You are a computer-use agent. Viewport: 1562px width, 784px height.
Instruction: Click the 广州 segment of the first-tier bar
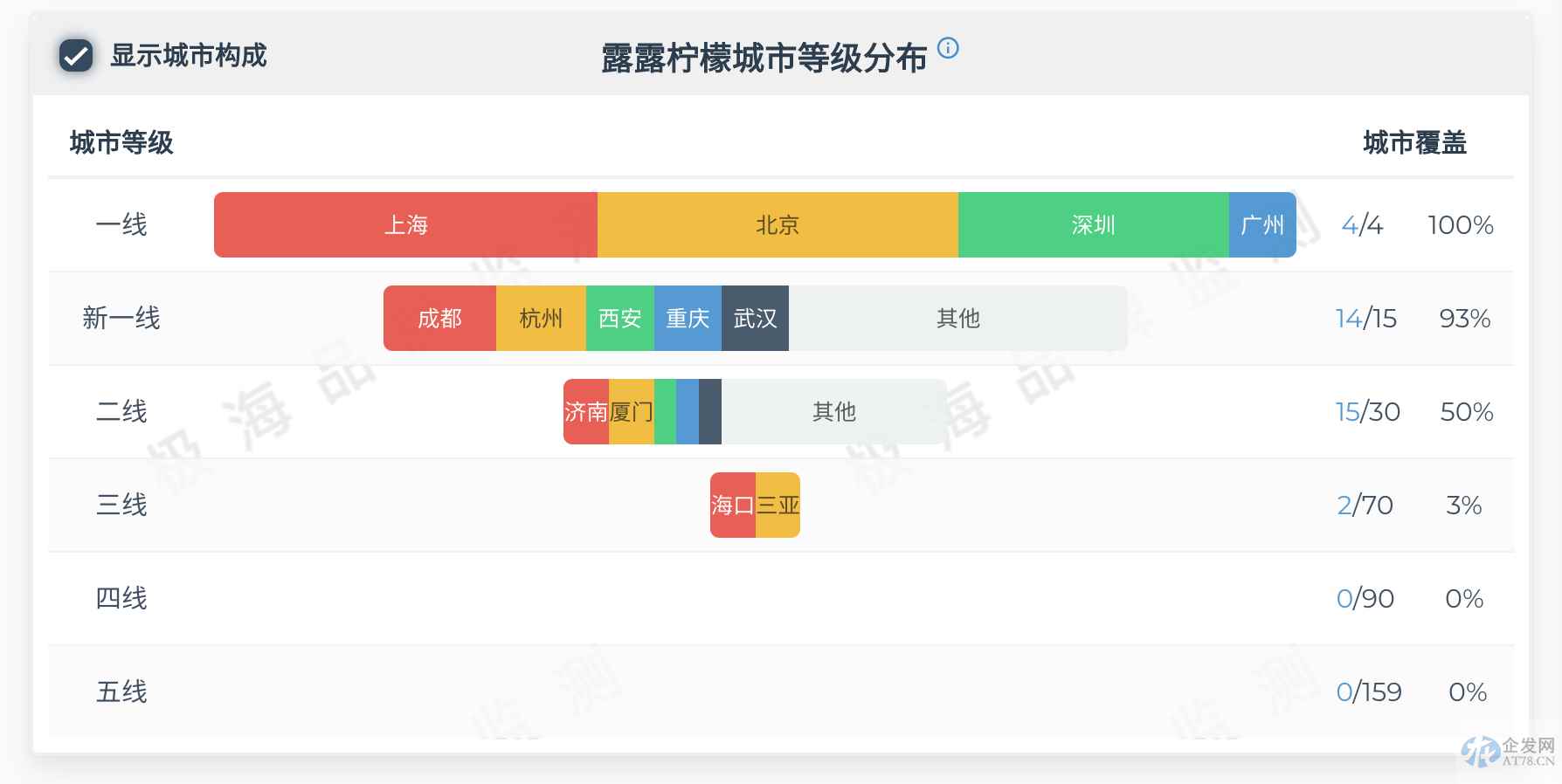click(x=1261, y=224)
